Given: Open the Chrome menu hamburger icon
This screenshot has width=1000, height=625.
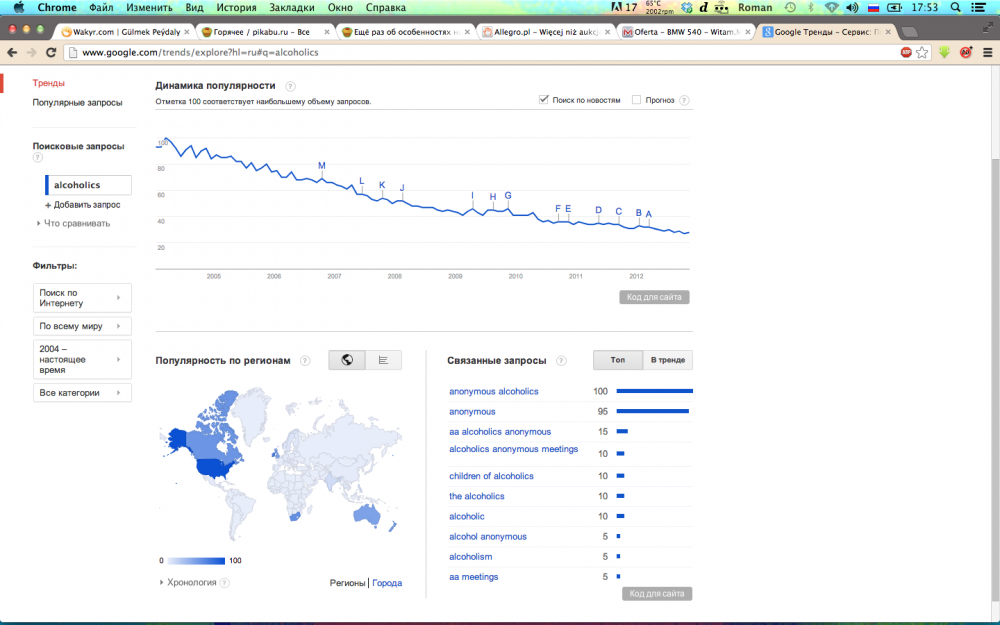Looking at the screenshot, I should (x=987, y=52).
